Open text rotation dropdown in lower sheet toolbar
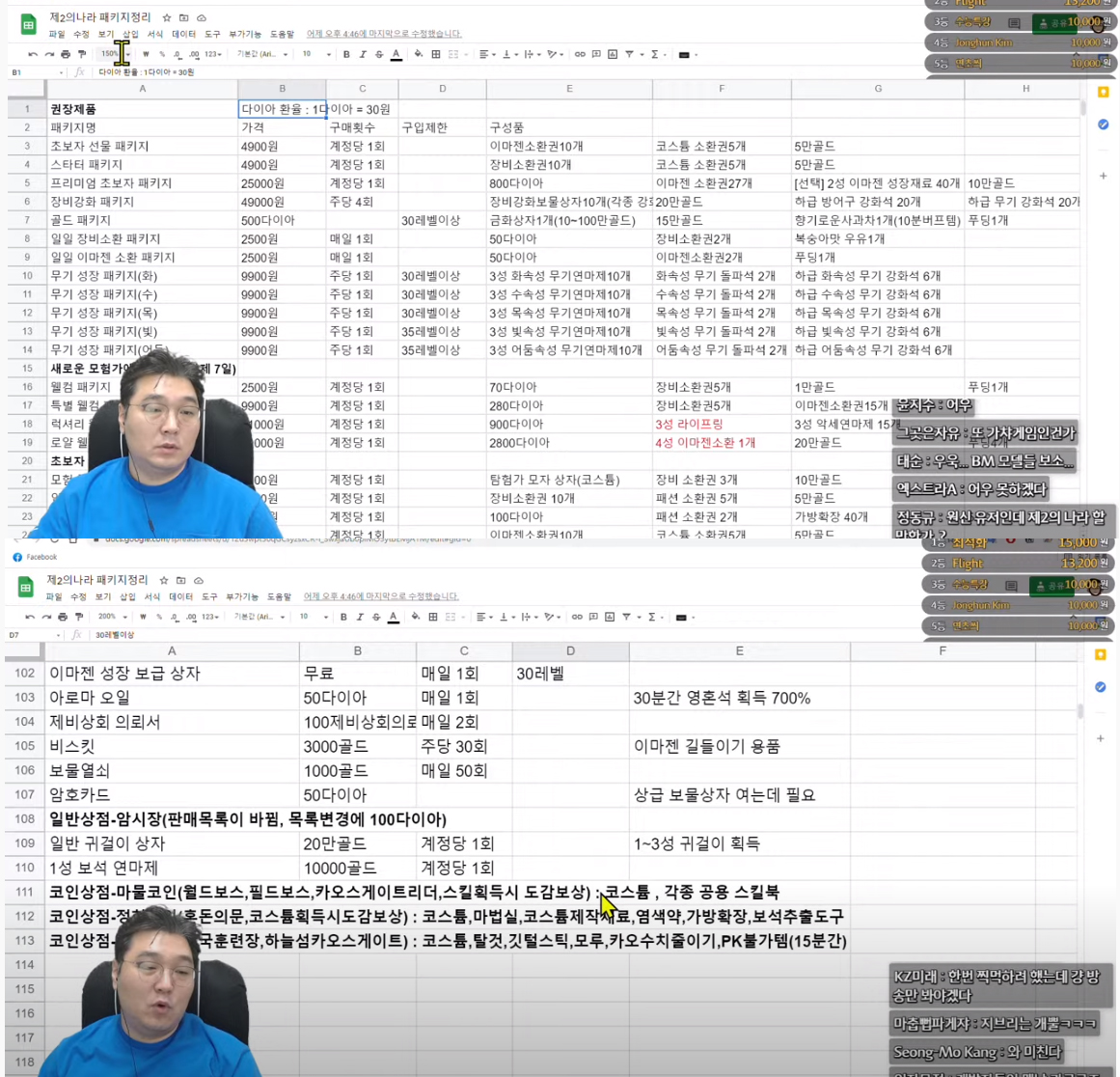This screenshot has width=1120, height=1077. point(552,617)
